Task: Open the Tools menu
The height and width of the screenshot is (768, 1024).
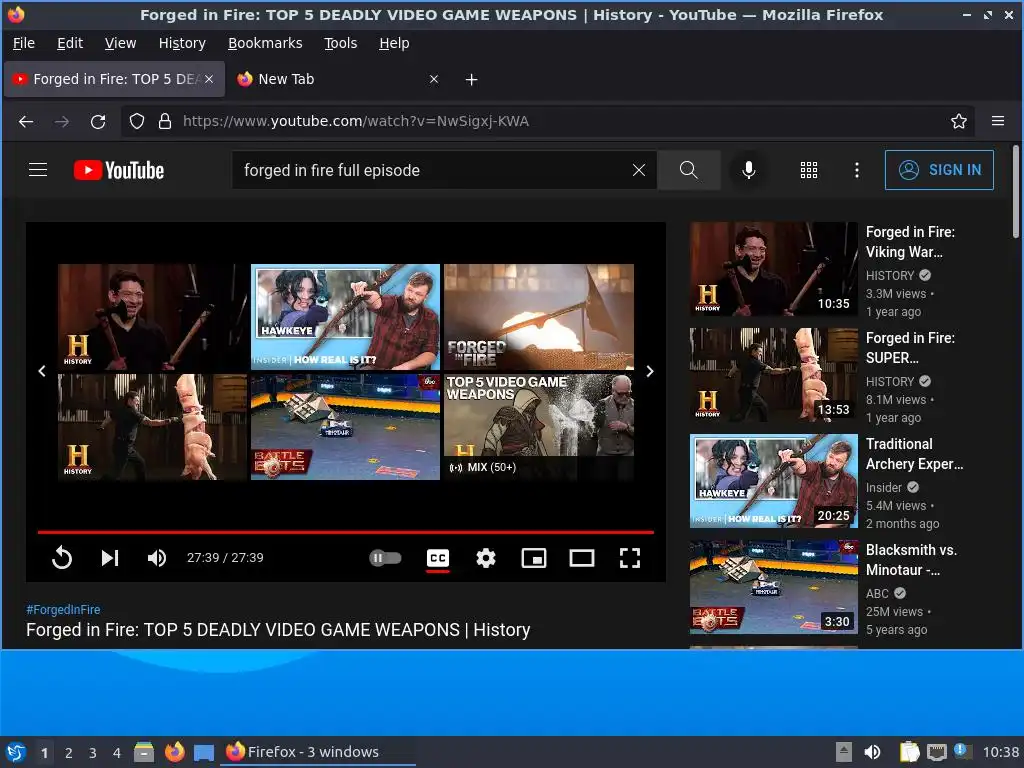Action: tap(340, 43)
